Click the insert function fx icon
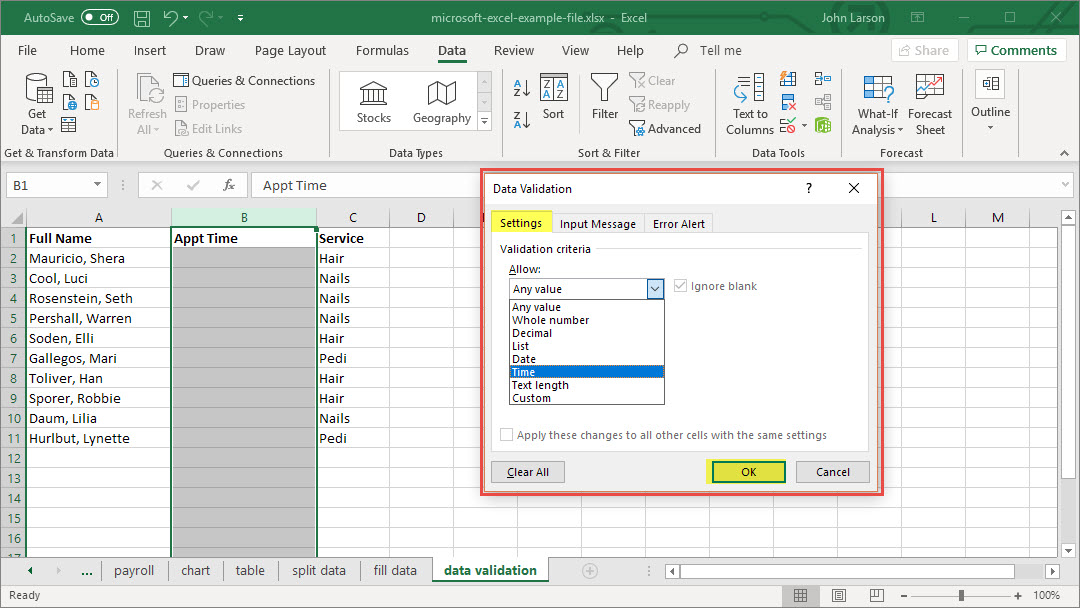The image size is (1080, 608). [229, 185]
